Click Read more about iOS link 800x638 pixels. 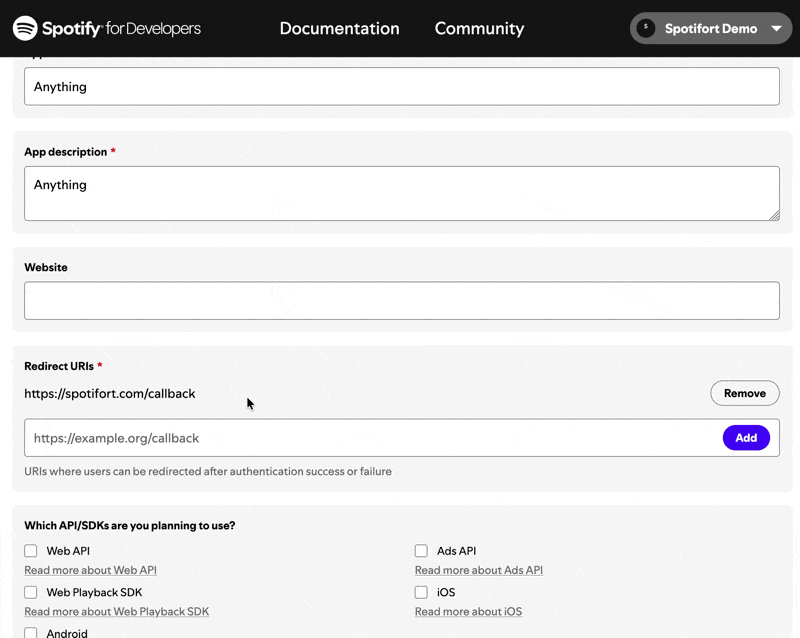[x=470, y=611]
